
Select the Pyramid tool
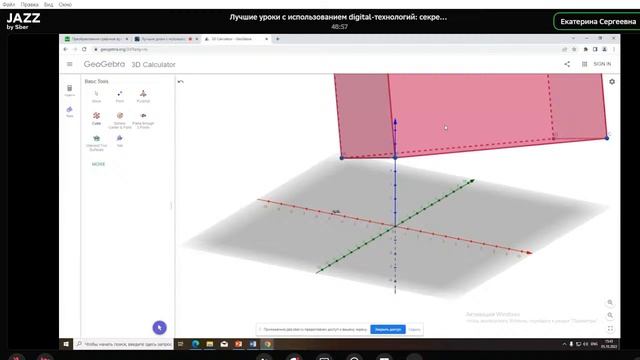[x=143, y=96]
